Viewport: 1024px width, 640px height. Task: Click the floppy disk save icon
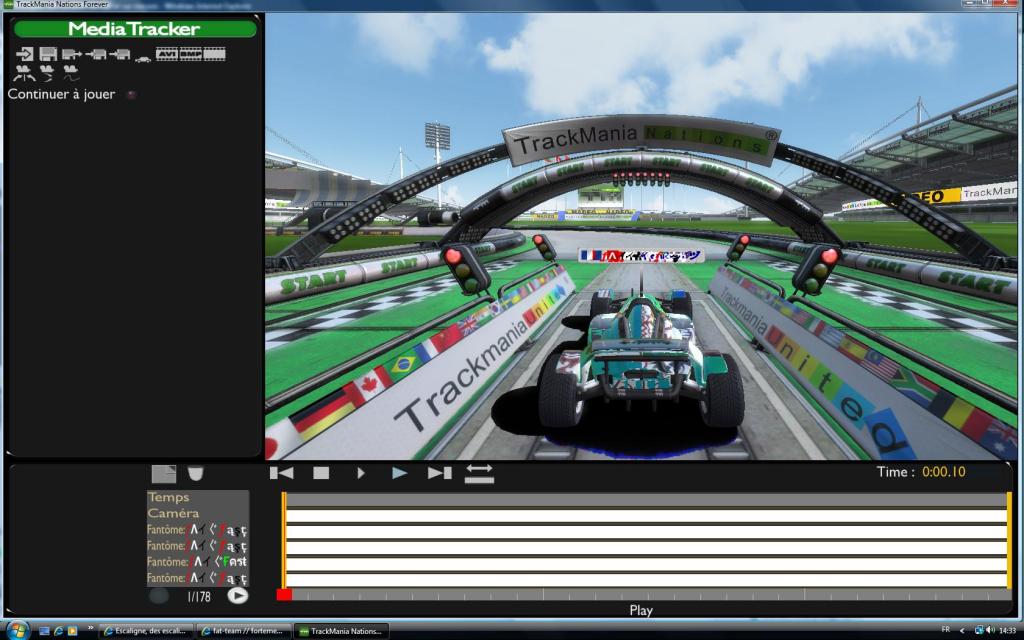tap(48, 54)
